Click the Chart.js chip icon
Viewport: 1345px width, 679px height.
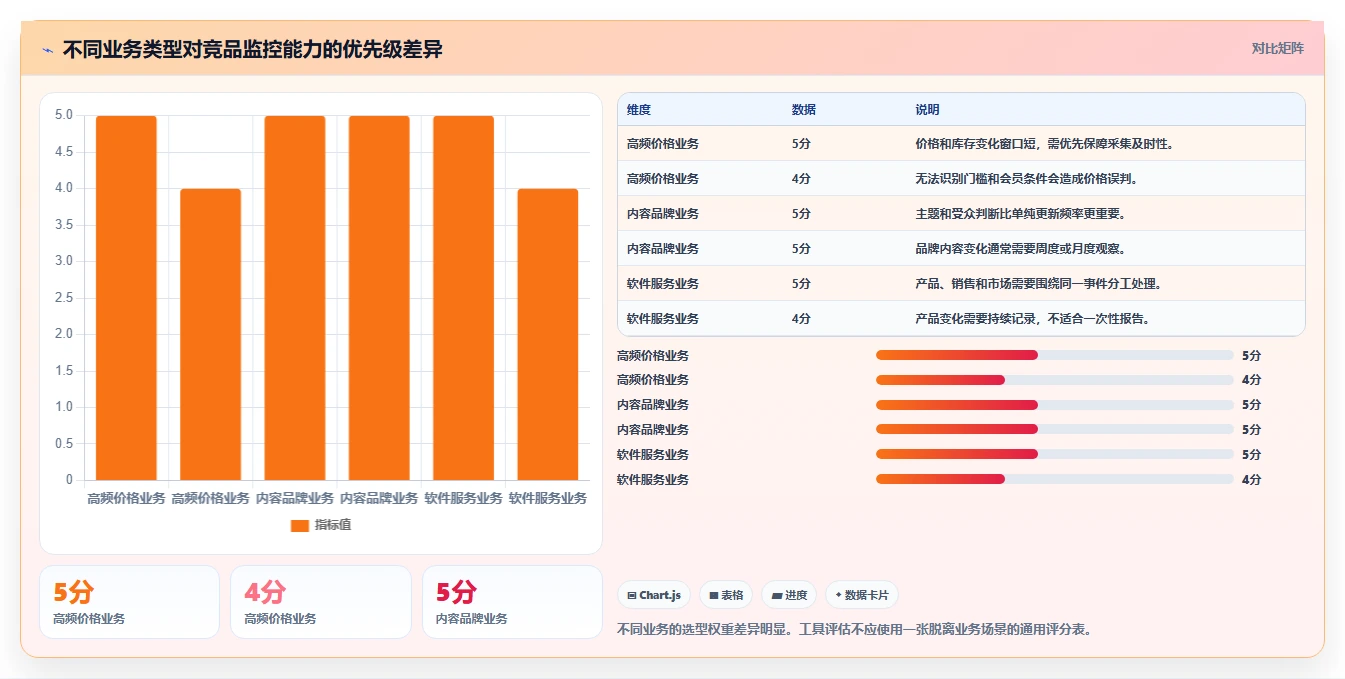632,595
